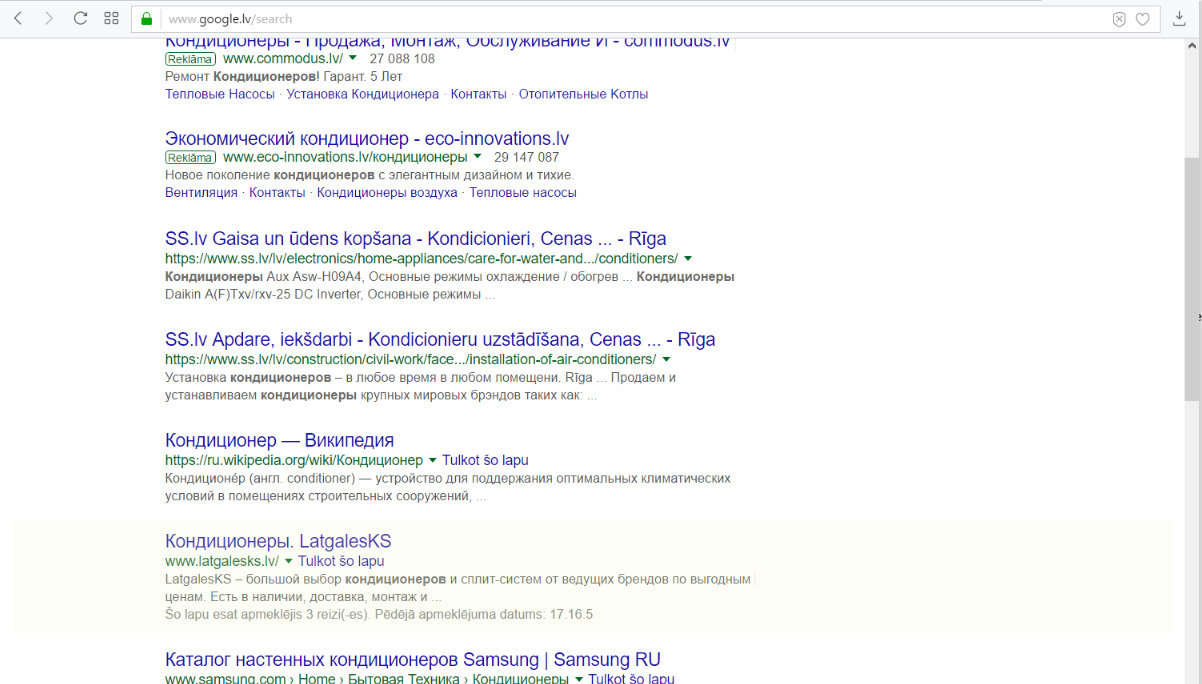Open Кондиционер — Википедия result

pyautogui.click(x=279, y=440)
